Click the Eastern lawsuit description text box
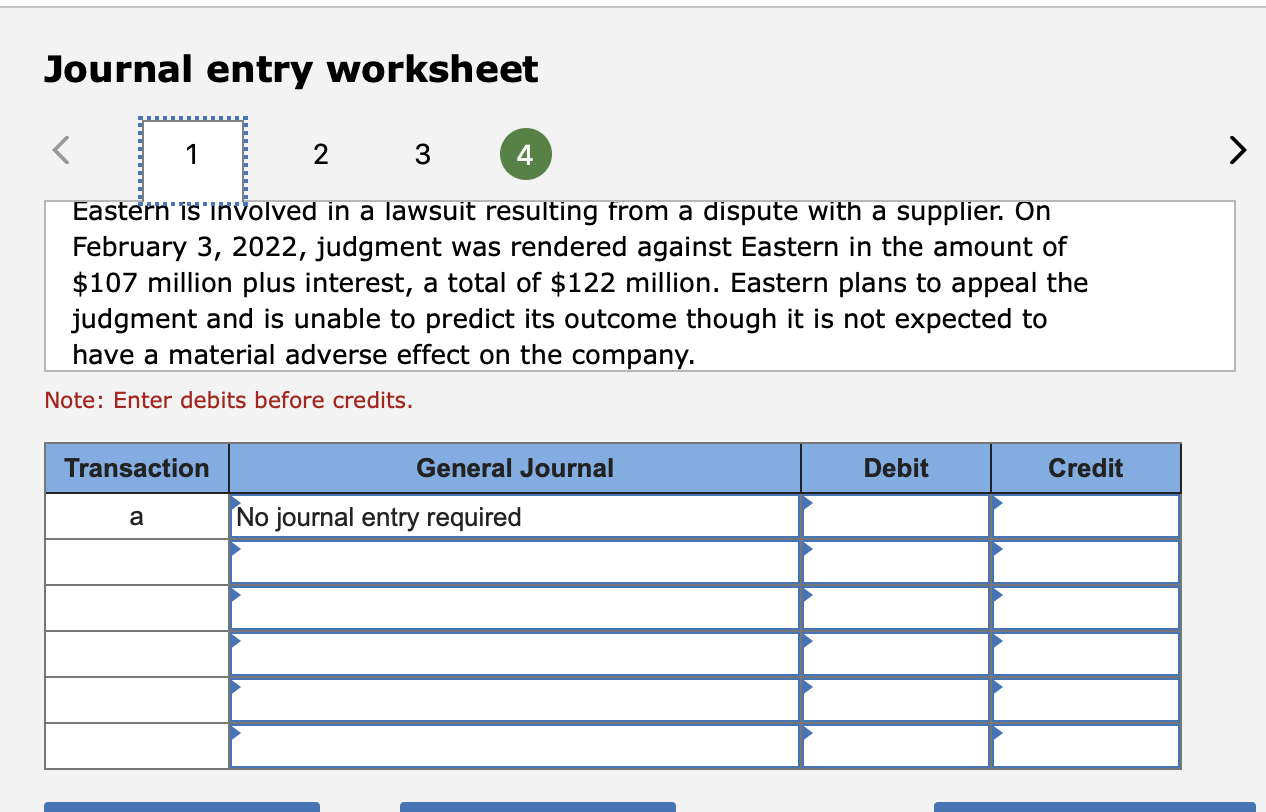This screenshot has width=1266, height=812. coord(640,286)
